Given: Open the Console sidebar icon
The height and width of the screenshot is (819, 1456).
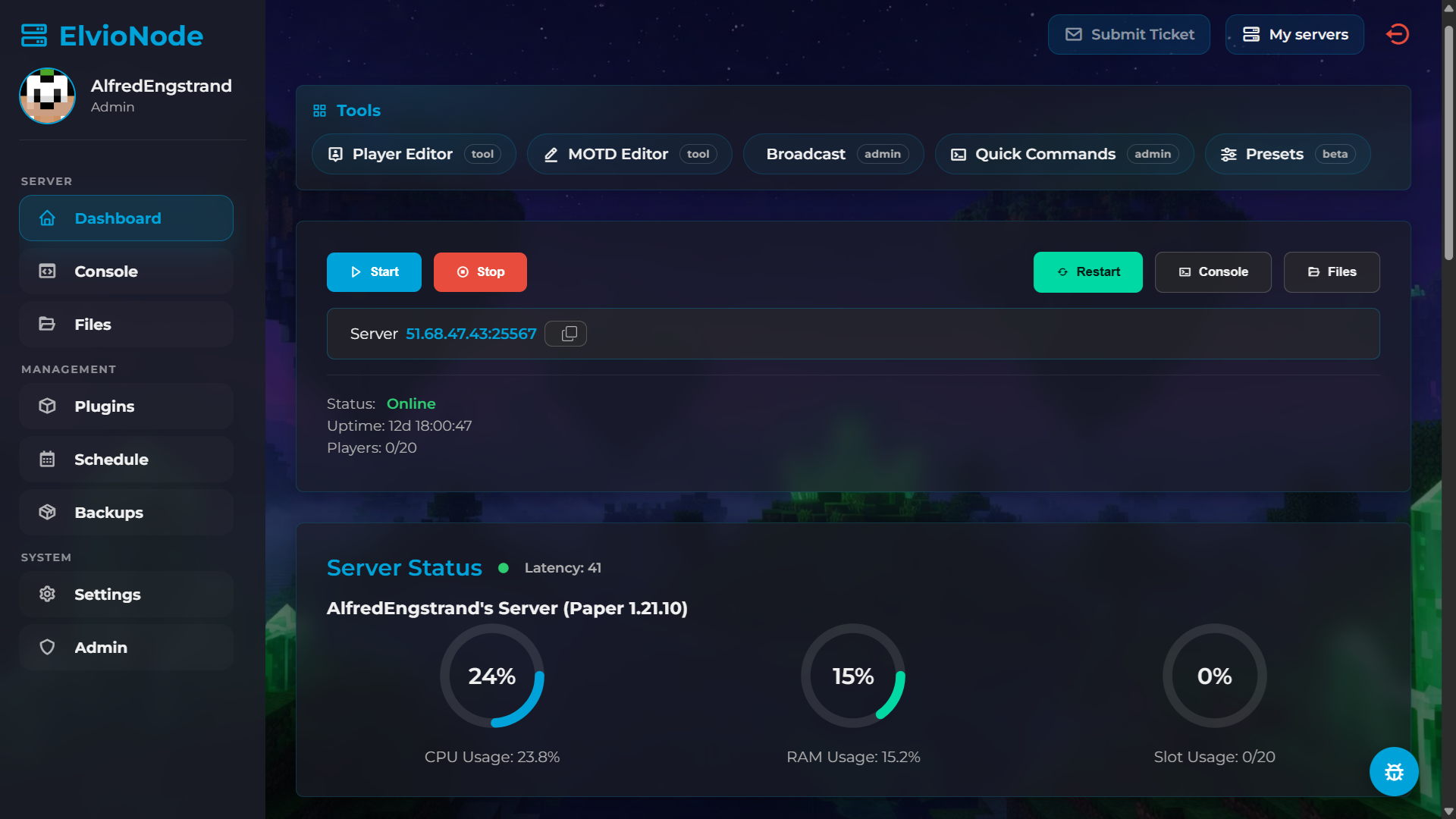Looking at the screenshot, I should [x=47, y=271].
